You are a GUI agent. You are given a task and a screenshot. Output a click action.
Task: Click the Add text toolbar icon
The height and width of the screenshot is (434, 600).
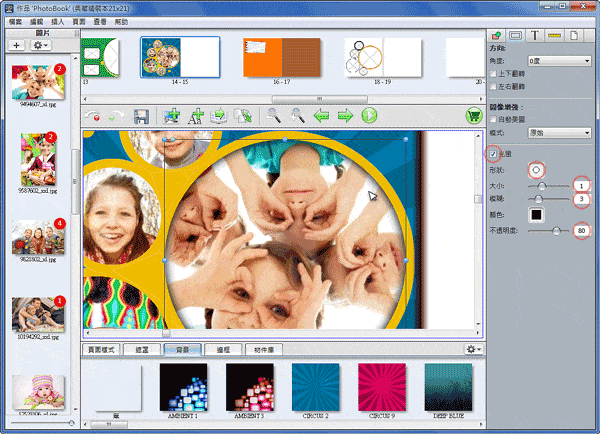click(x=196, y=116)
